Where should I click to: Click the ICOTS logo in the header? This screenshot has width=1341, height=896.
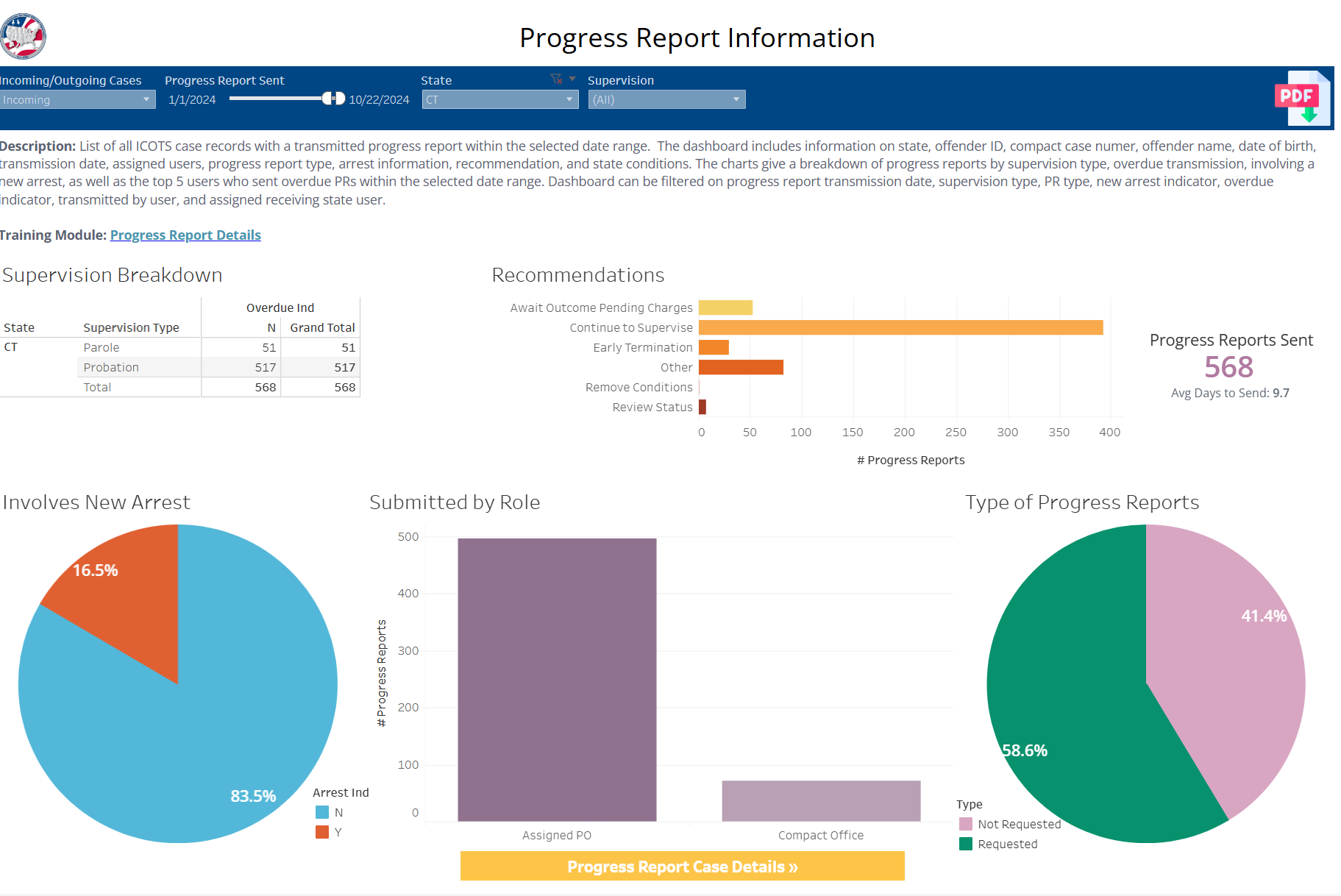click(x=23, y=36)
